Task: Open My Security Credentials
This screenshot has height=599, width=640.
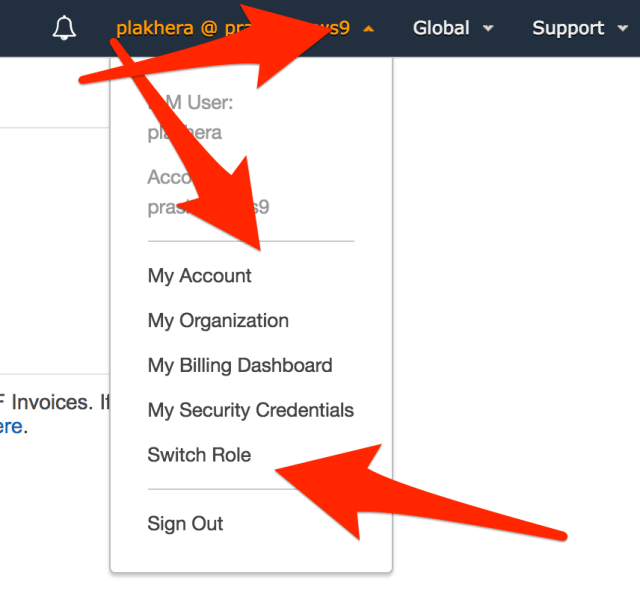Action: coord(251,411)
